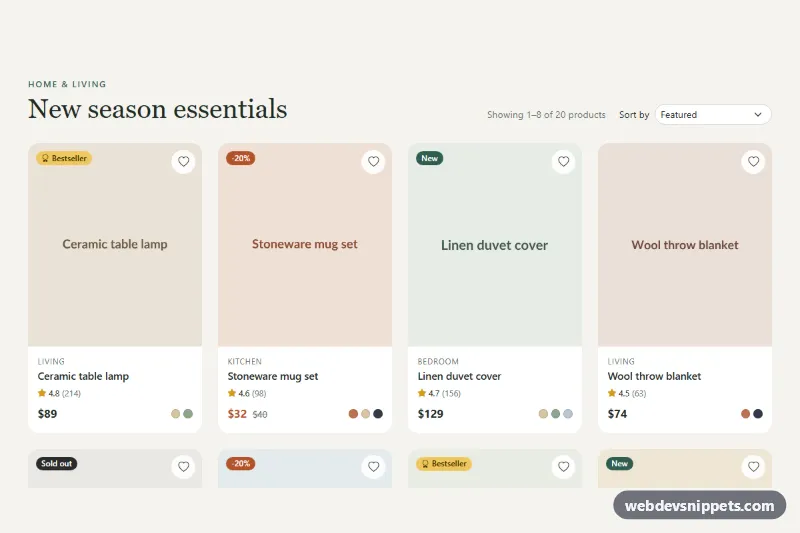This screenshot has width=800, height=533.
Task: Open Ceramic table lamp product image
Action: [115, 245]
